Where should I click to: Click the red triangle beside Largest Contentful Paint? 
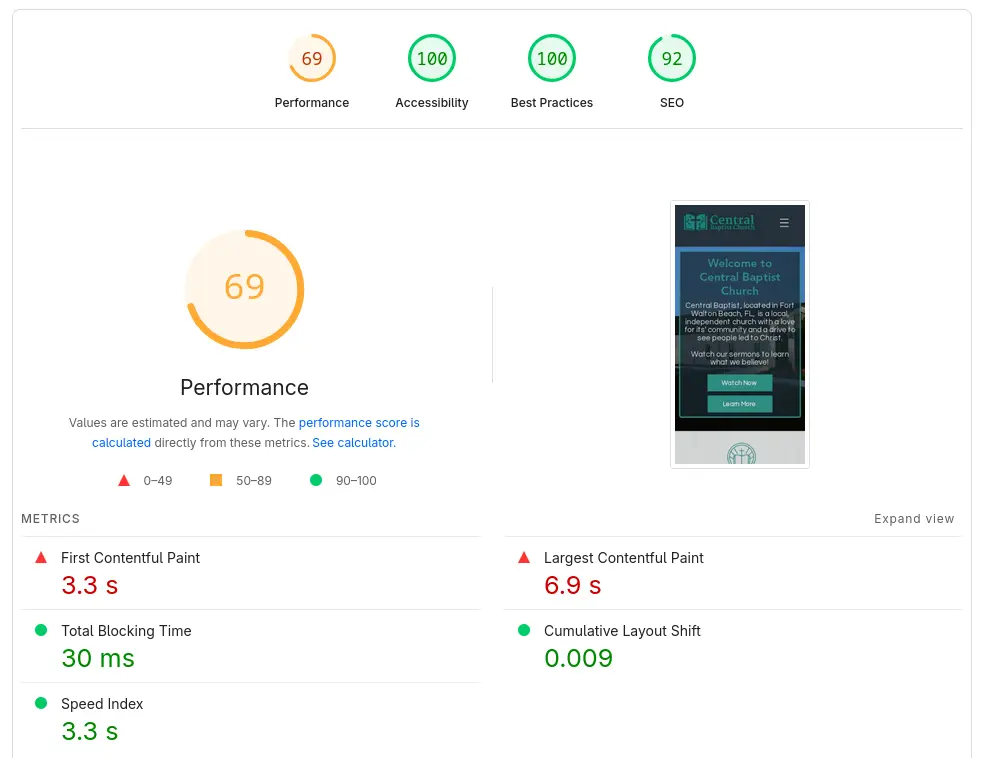(x=522, y=557)
